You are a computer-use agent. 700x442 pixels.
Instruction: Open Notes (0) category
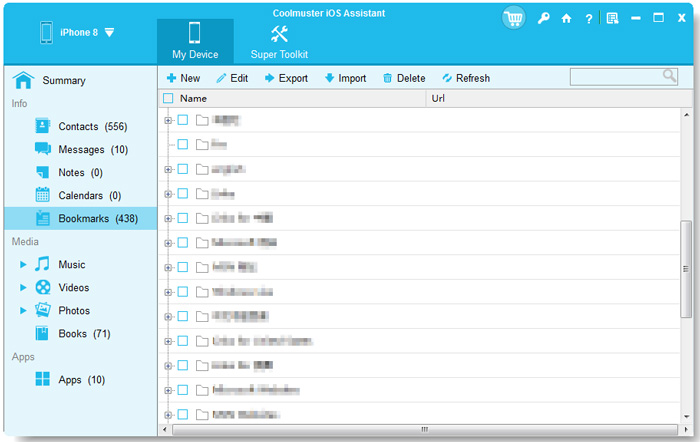pos(80,173)
